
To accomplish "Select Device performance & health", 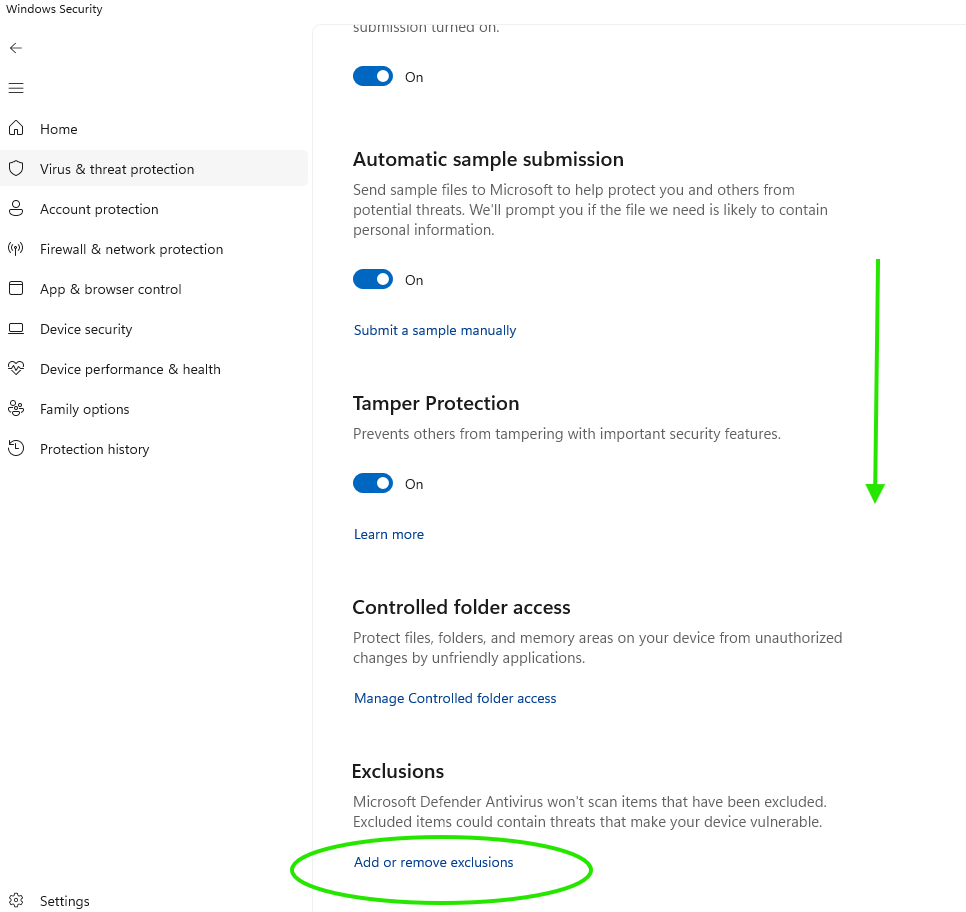I will (130, 368).
